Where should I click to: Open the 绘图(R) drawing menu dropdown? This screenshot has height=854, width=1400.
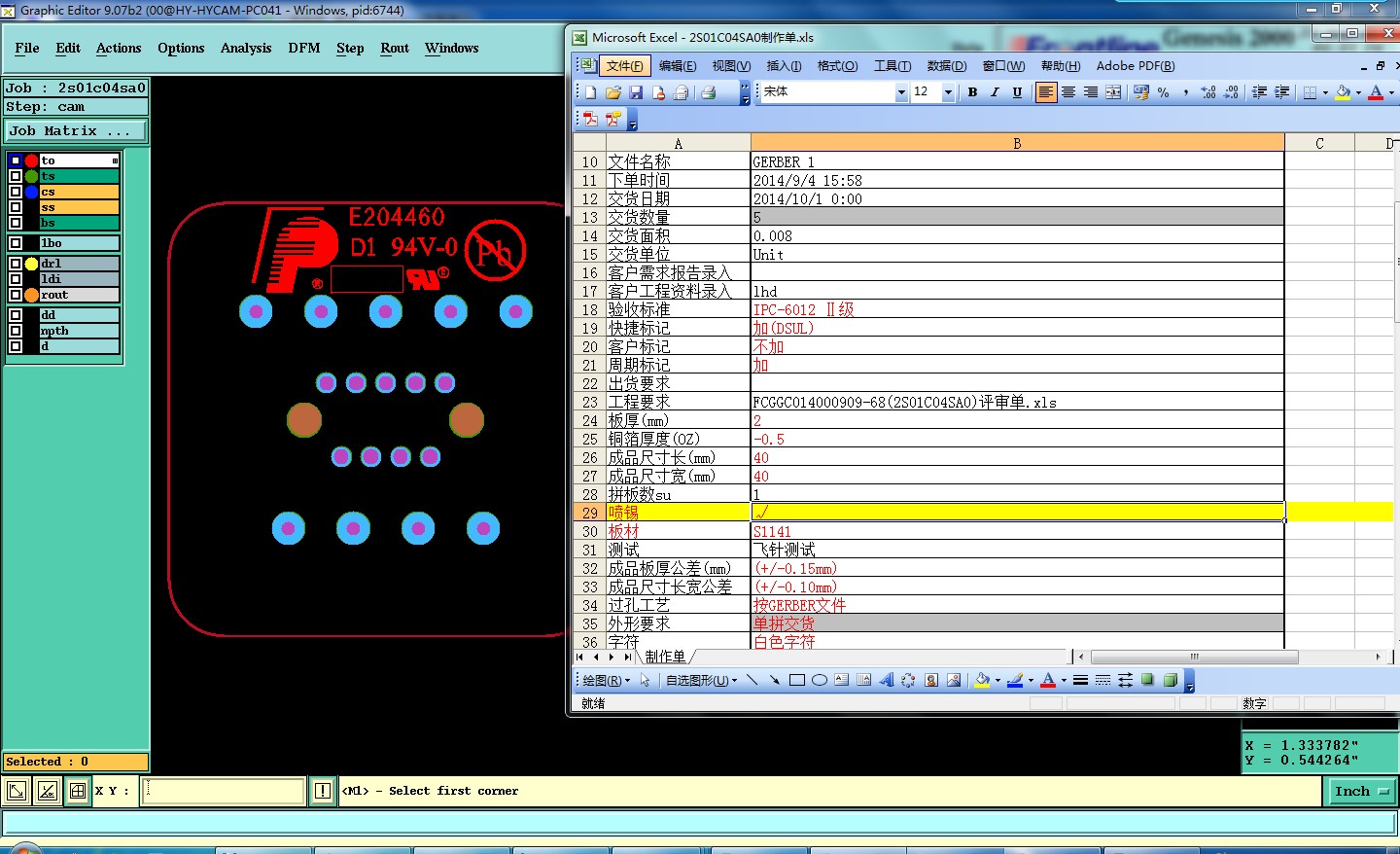[607, 681]
